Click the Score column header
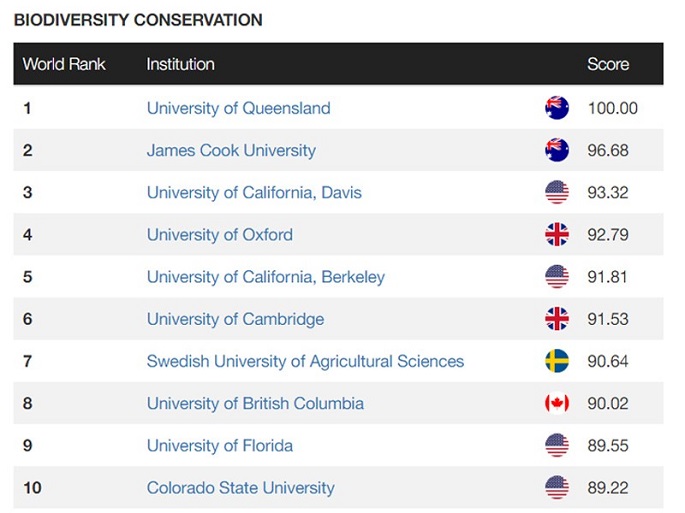 [x=608, y=64]
